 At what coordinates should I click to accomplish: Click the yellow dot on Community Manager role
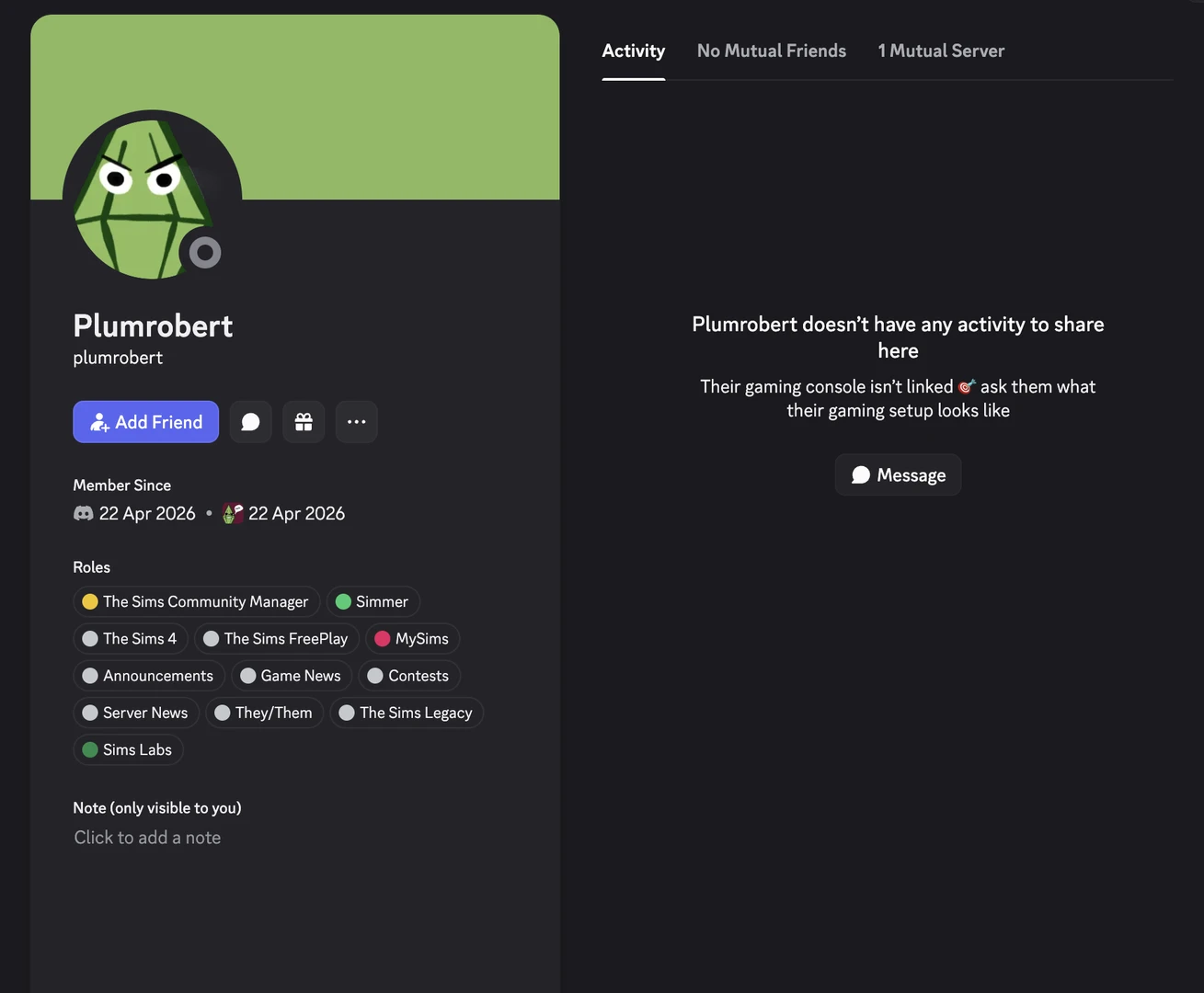(x=89, y=601)
